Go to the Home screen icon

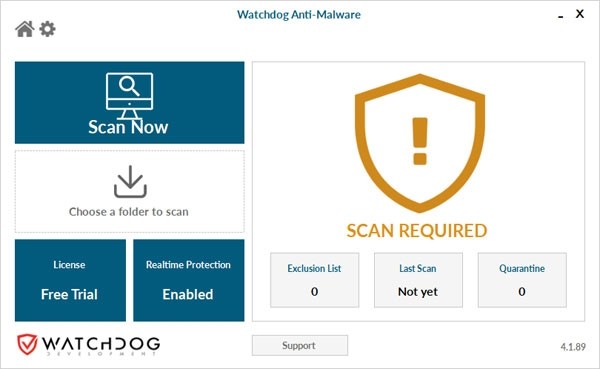[25, 29]
